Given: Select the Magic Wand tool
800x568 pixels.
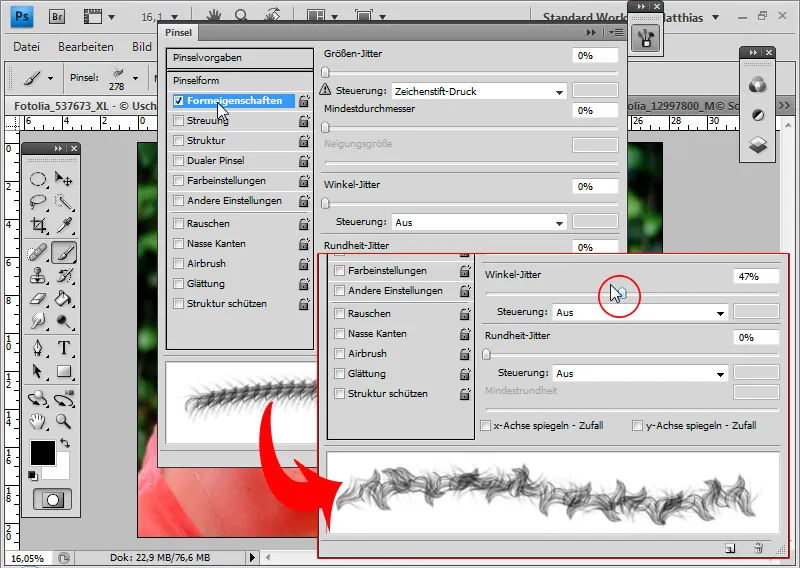Looking at the screenshot, I should pos(64,202).
